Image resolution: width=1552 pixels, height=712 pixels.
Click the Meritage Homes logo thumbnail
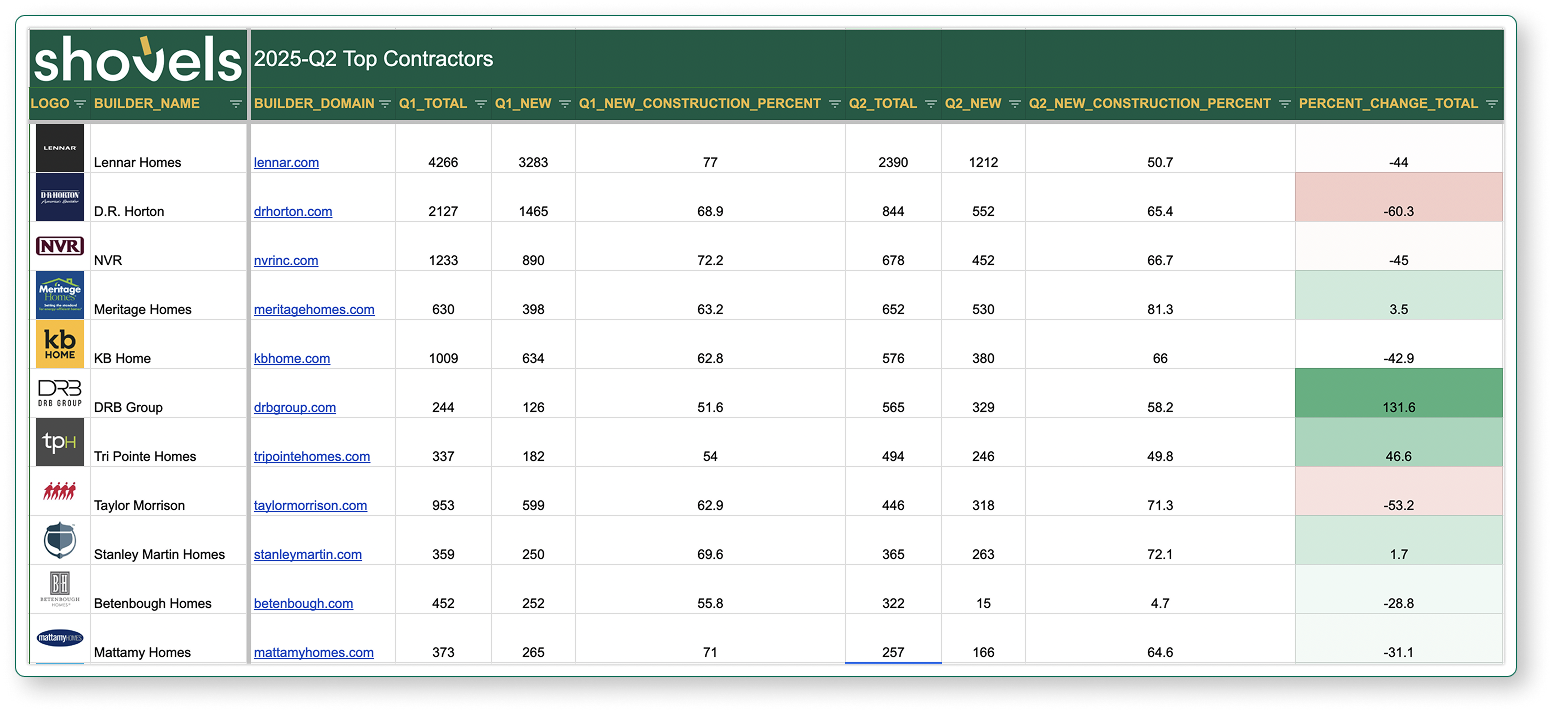(60, 295)
